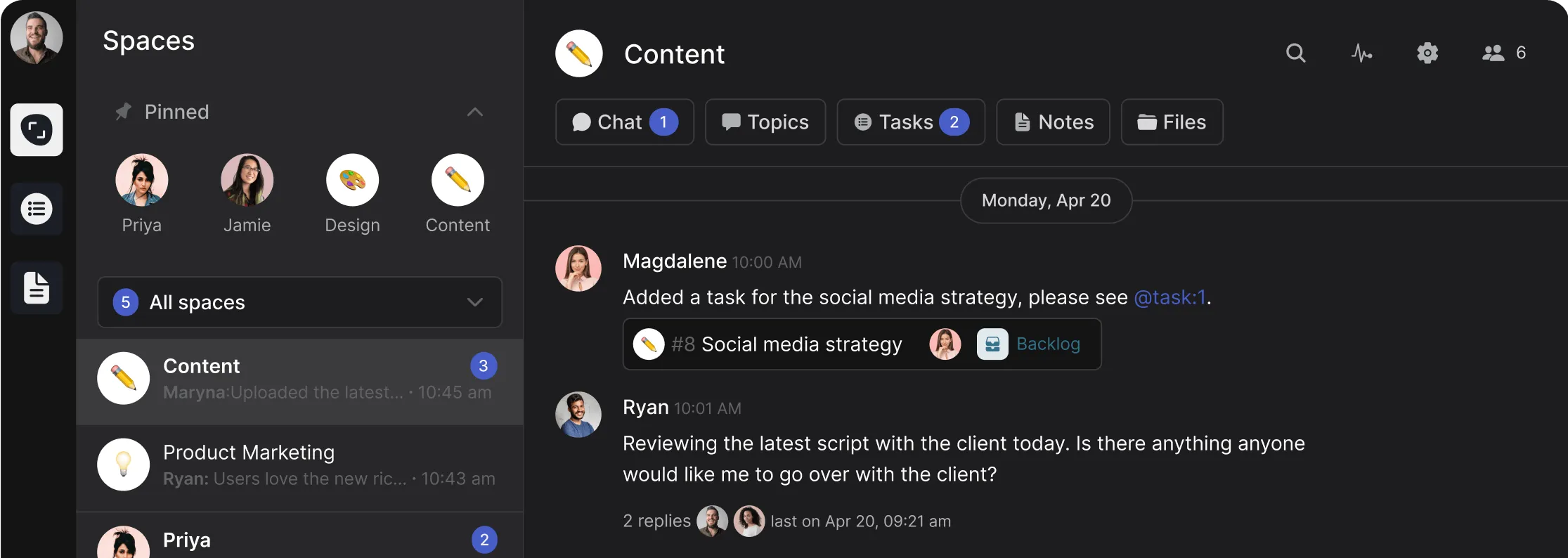Click the Content pencil avatar in header
This screenshot has height=558, width=1568.
(x=579, y=53)
